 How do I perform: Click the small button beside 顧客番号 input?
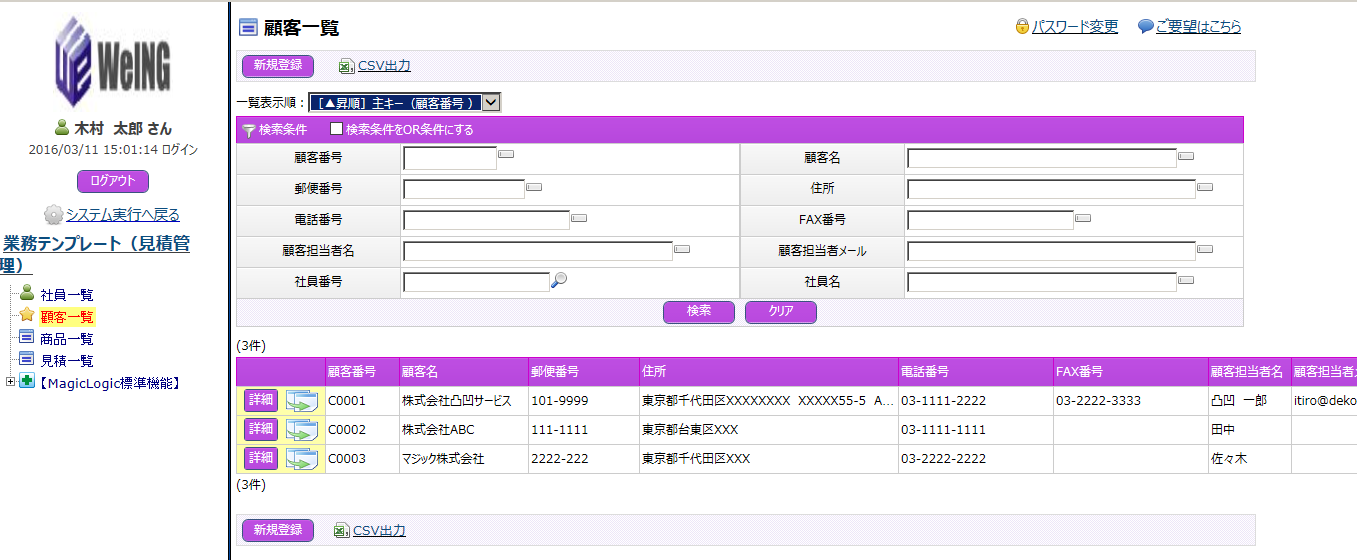[506, 154]
